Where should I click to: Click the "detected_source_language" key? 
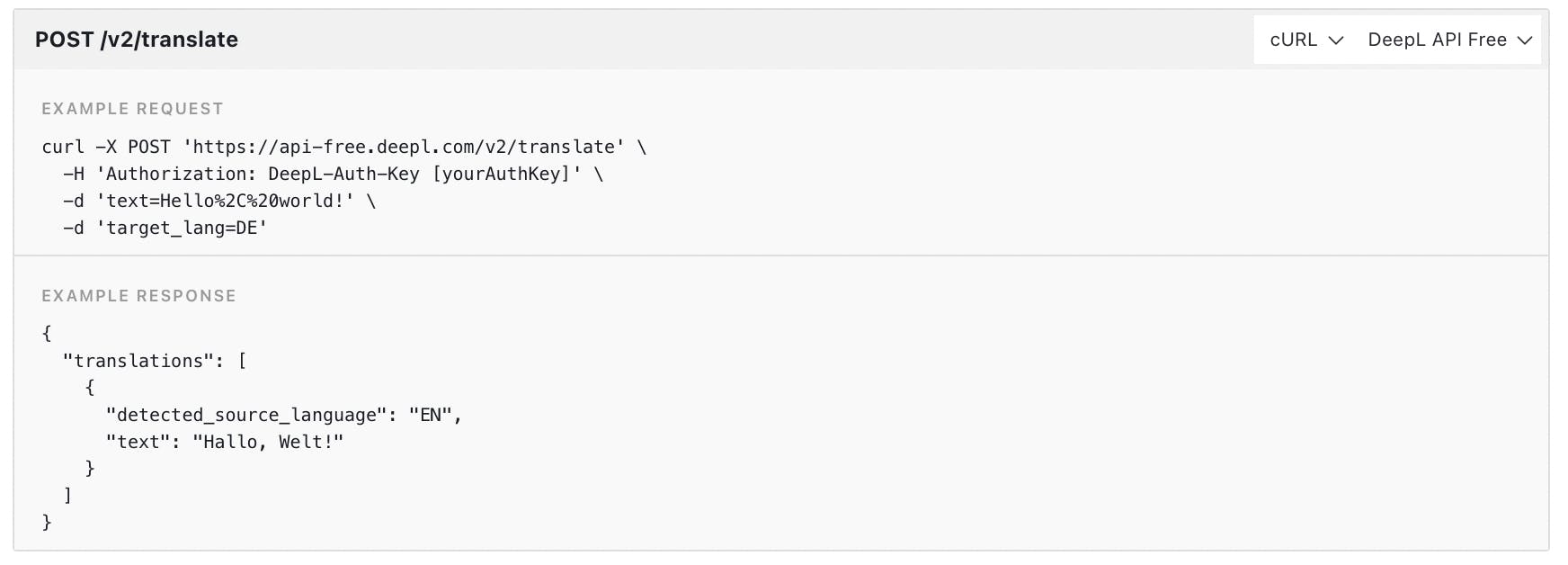coord(246,415)
